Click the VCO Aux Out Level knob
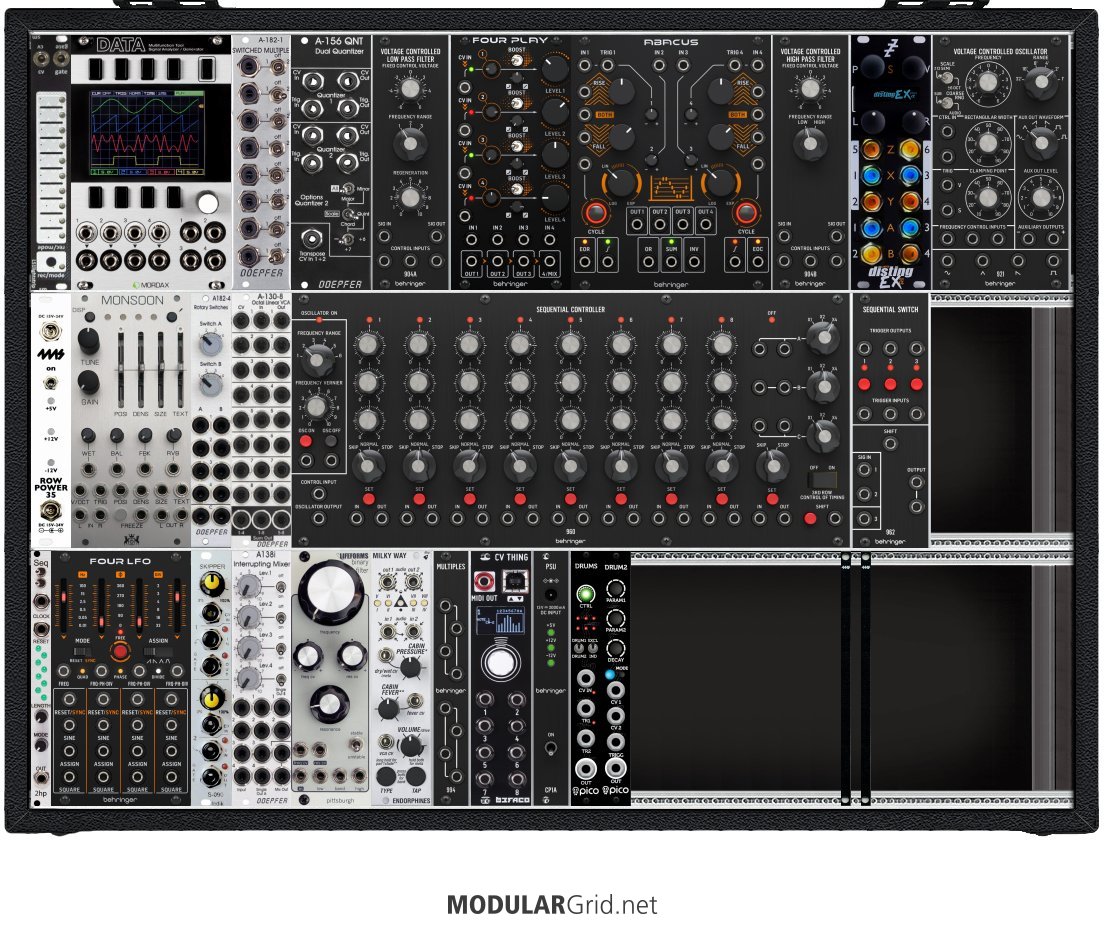The height and width of the screenshot is (926, 1106). 1040,198
